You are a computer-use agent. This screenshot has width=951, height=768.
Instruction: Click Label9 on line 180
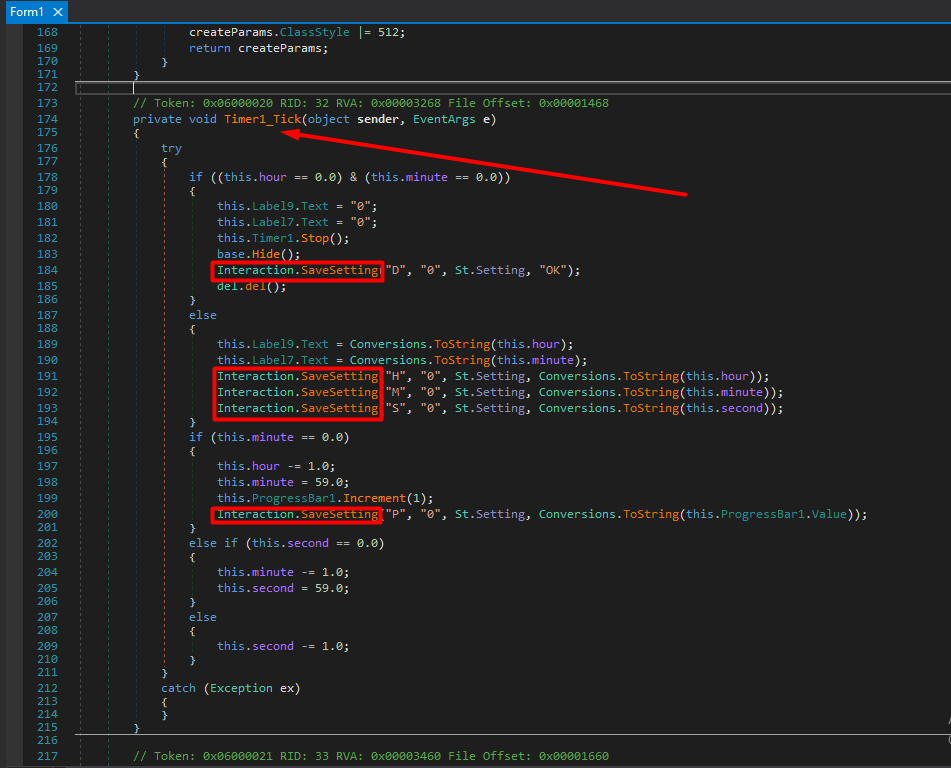272,206
